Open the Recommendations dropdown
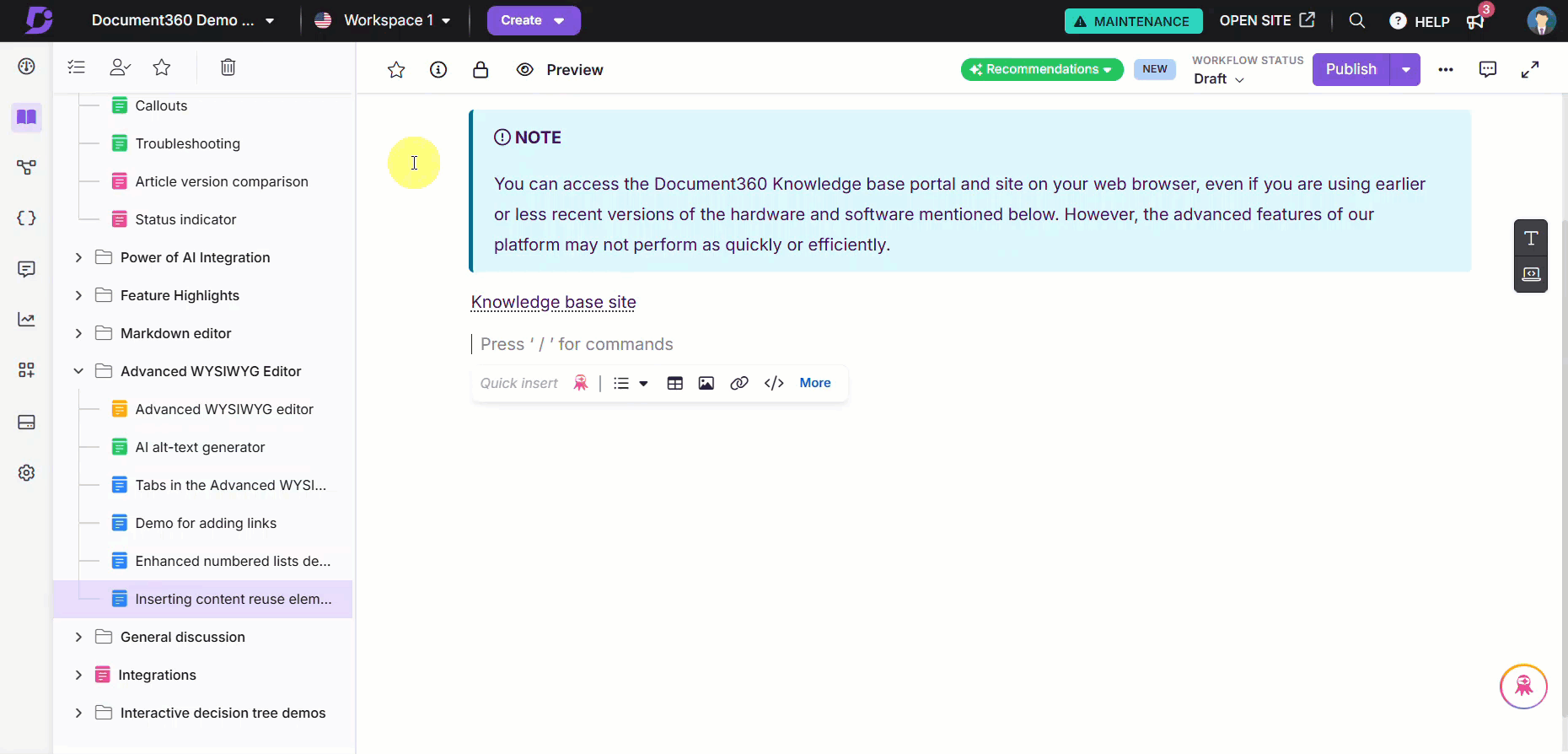This screenshot has width=1568, height=754. (x=1042, y=69)
